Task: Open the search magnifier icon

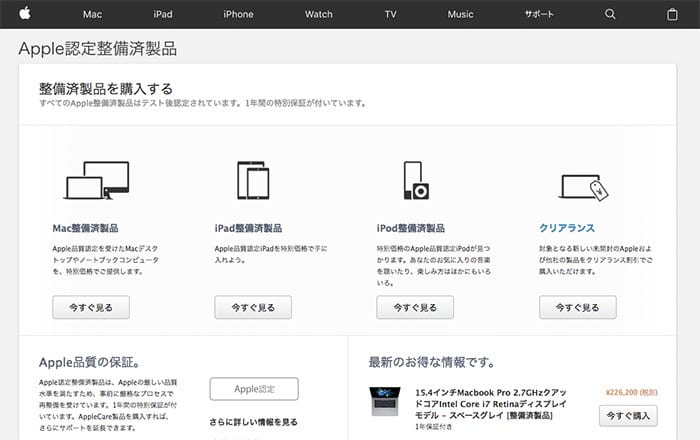Action: tap(610, 14)
